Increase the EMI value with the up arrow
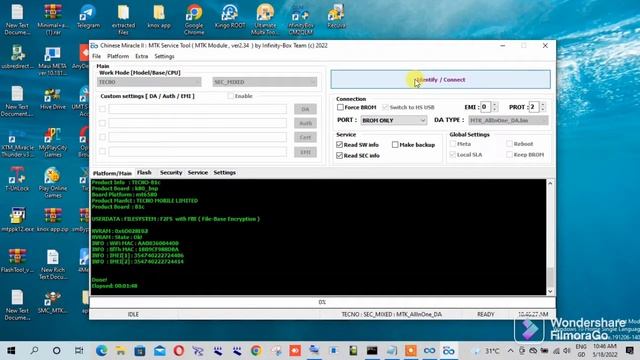Screen dimensions: 640x360 tap(495, 104)
